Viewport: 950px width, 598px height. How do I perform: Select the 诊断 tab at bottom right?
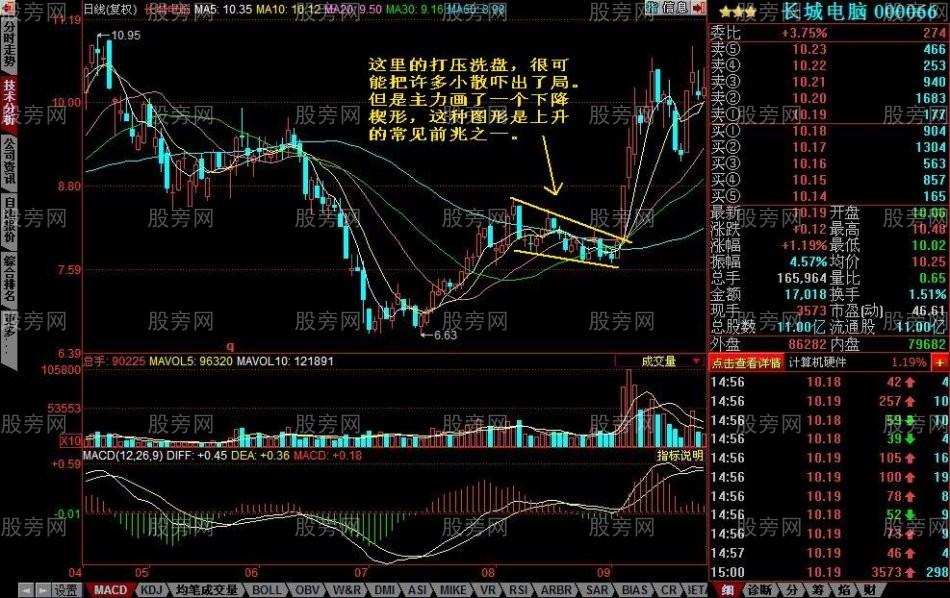[x=760, y=590]
